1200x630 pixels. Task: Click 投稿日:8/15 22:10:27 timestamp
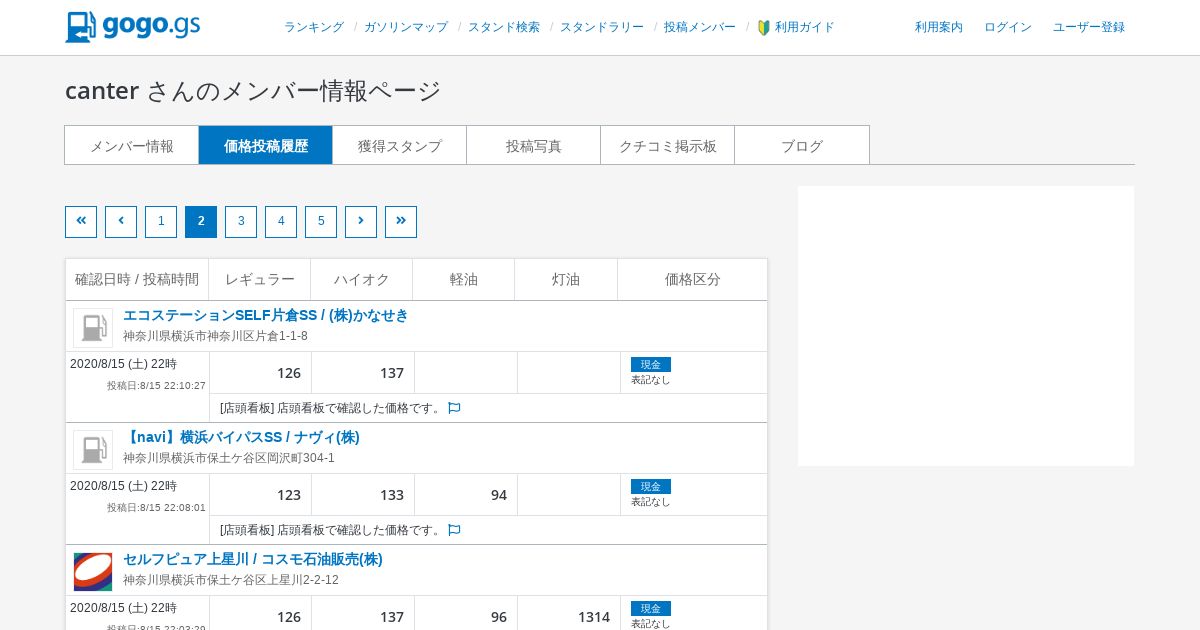[x=156, y=386]
